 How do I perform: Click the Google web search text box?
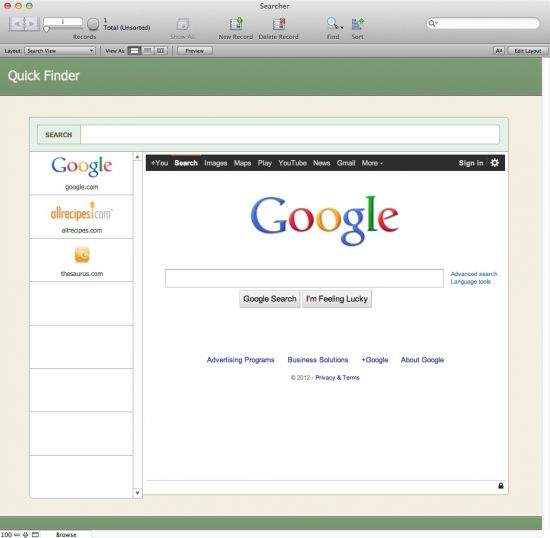(x=304, y=278)
